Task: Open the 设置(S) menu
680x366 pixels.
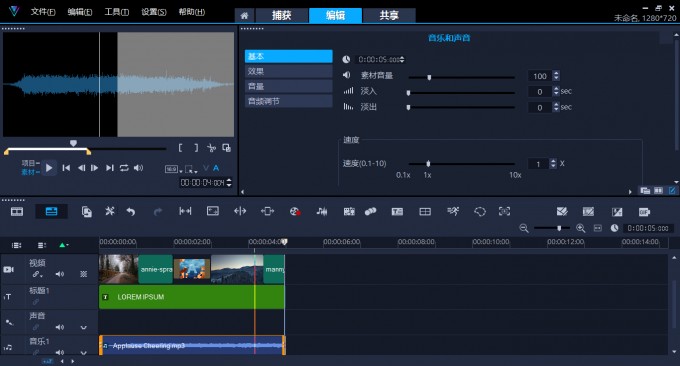Action: pos(154,12)
